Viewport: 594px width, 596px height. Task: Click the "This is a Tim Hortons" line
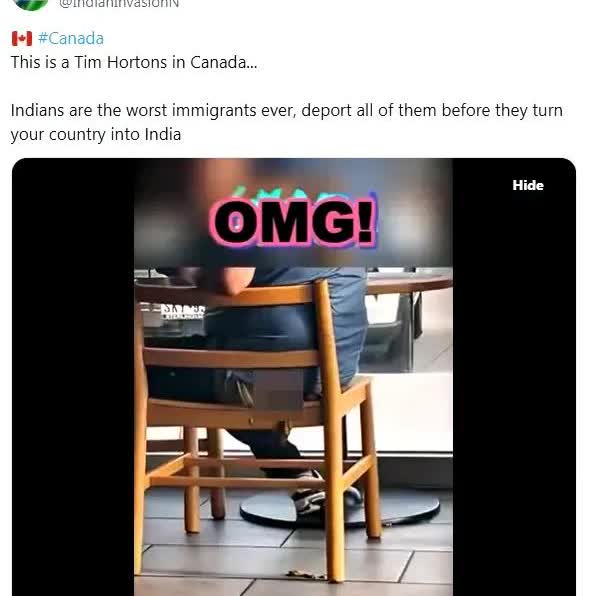point(134,62)
